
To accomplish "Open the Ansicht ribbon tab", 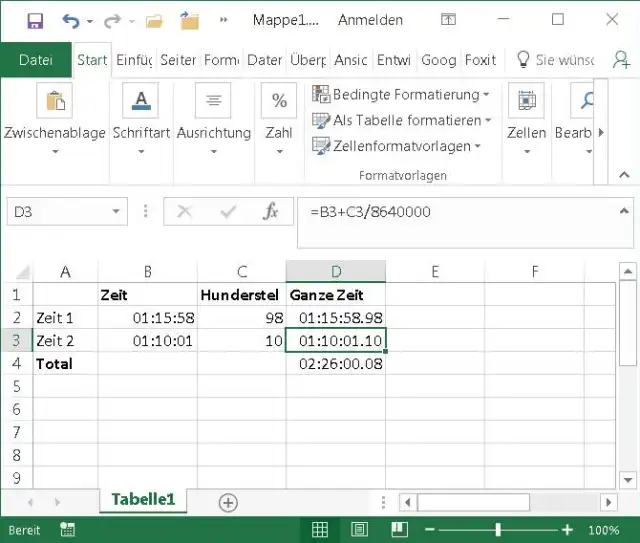I will pyautogui.click(x=351, y=60).
